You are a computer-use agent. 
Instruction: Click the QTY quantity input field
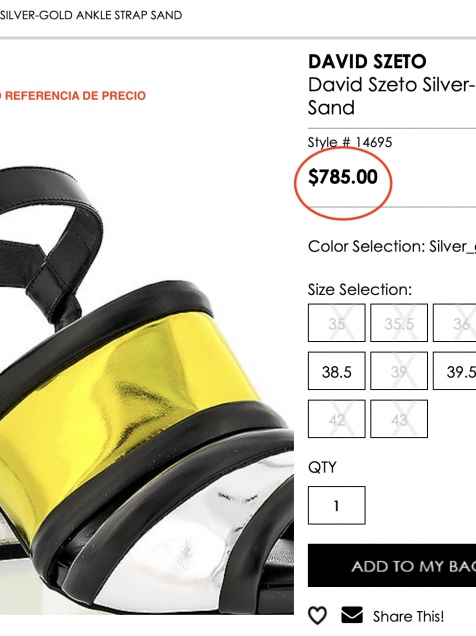(337, 505)
